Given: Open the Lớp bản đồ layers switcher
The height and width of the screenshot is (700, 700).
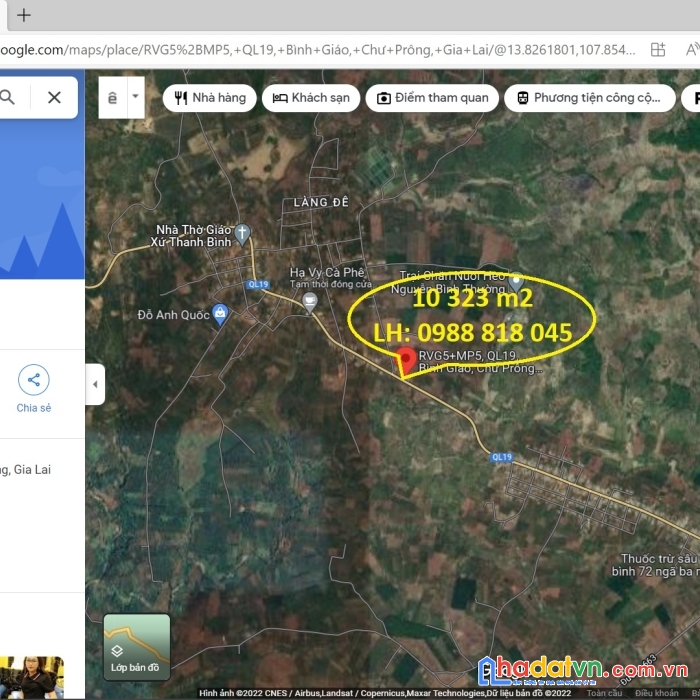Looking at the screenshot, I should click(137, 647).
